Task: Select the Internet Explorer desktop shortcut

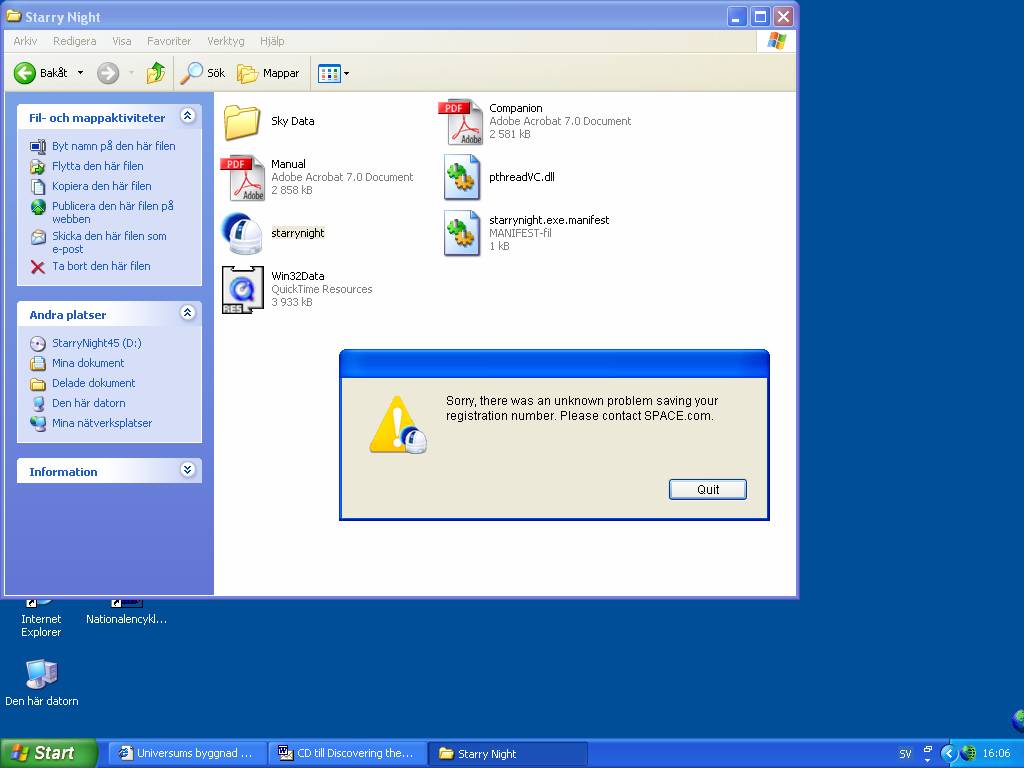Action: tap(40, 618)
